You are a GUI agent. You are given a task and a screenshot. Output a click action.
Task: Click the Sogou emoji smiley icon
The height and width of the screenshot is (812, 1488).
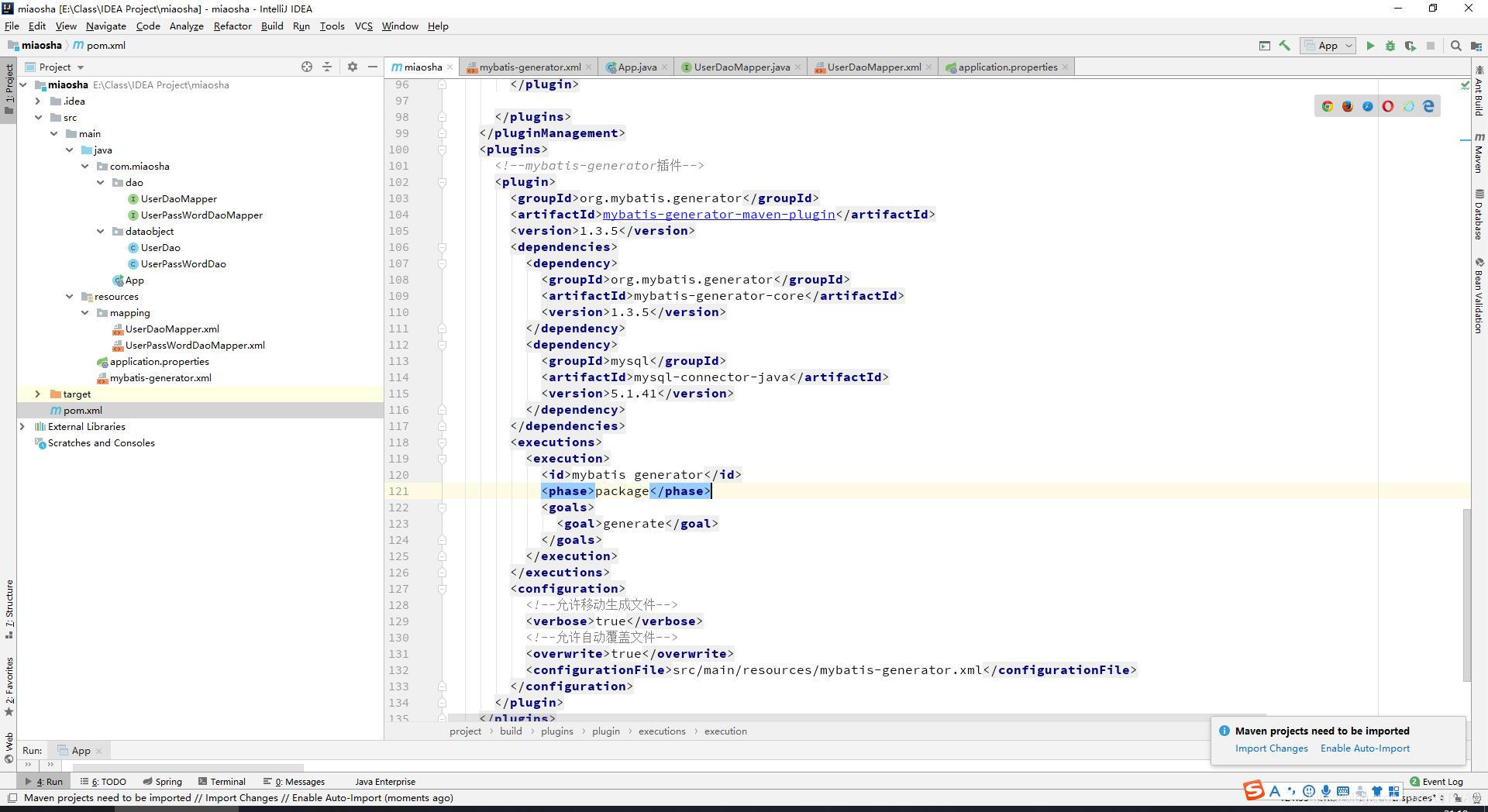tap(1309, 791)
